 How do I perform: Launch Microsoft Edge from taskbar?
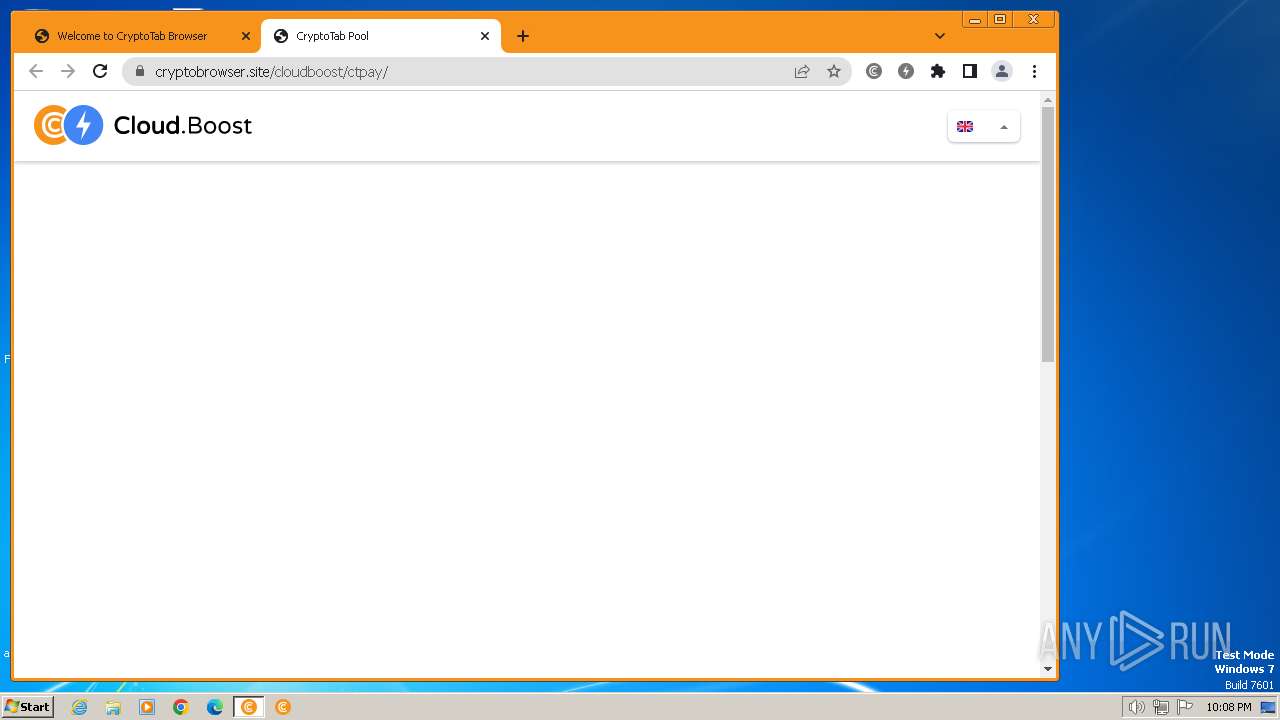pos(215,707)
